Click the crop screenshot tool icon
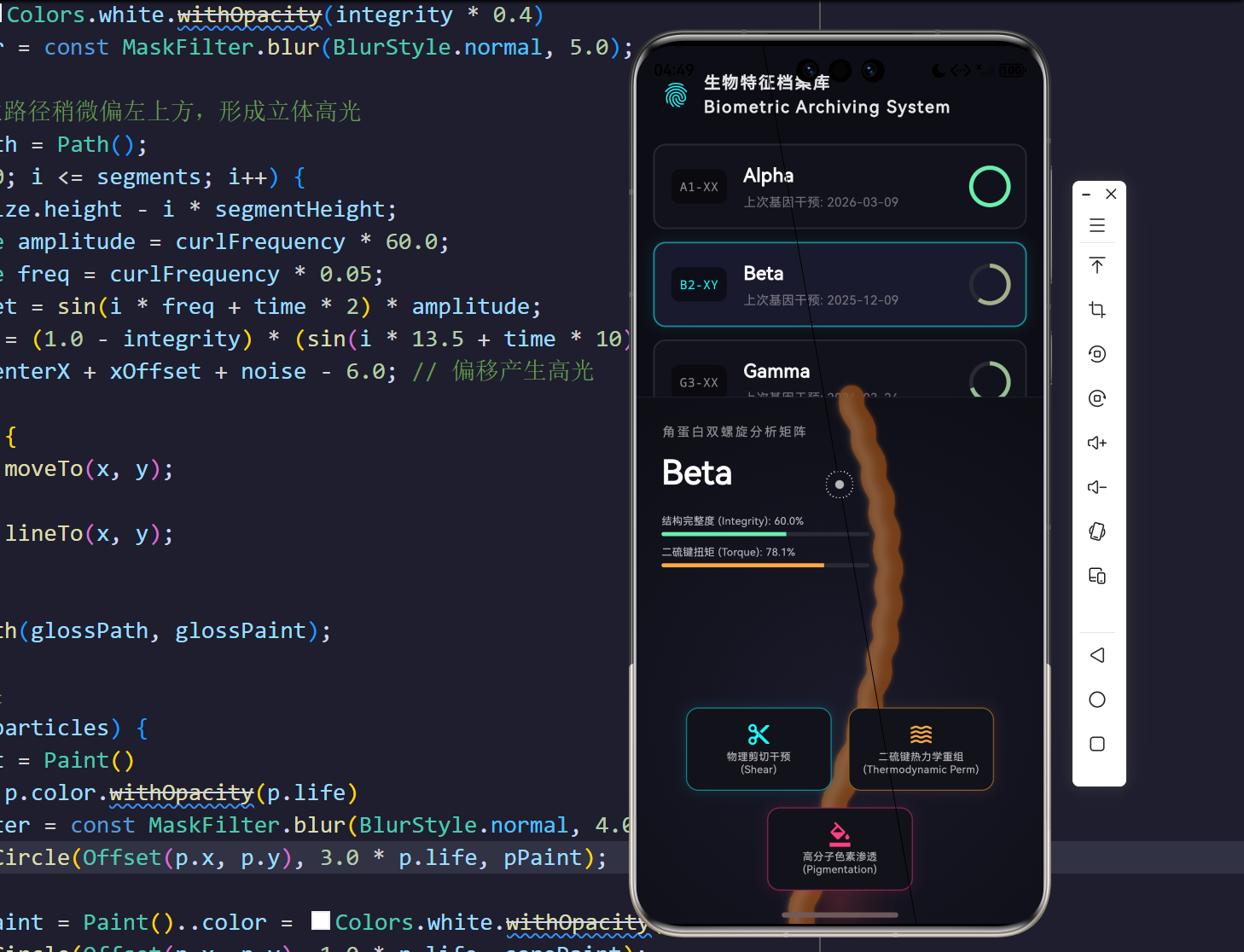Screen dimensions: 1244x952 click(1097, 310)
